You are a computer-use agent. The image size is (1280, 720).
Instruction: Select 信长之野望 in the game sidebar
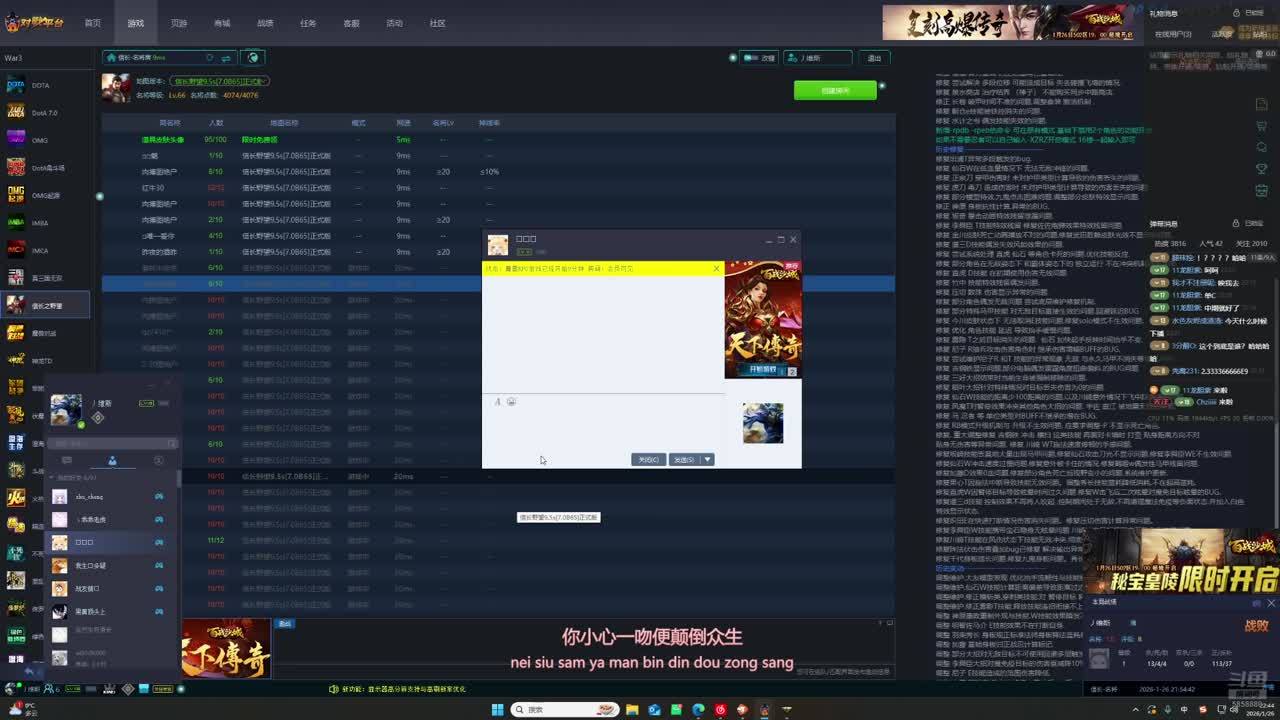(45, 305)
